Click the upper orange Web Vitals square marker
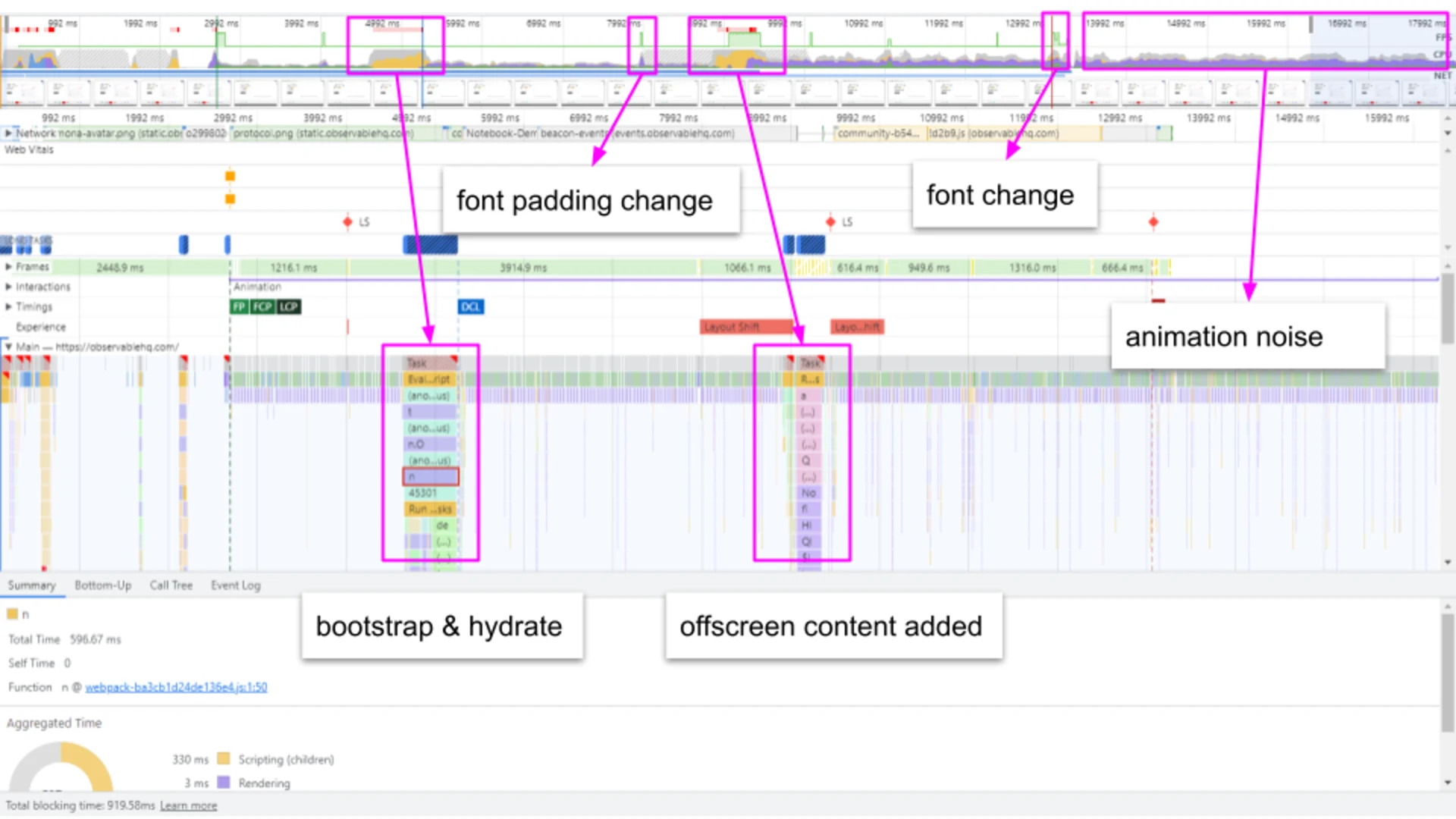Screen dimensions: 1456x819 tap(230, 177)
